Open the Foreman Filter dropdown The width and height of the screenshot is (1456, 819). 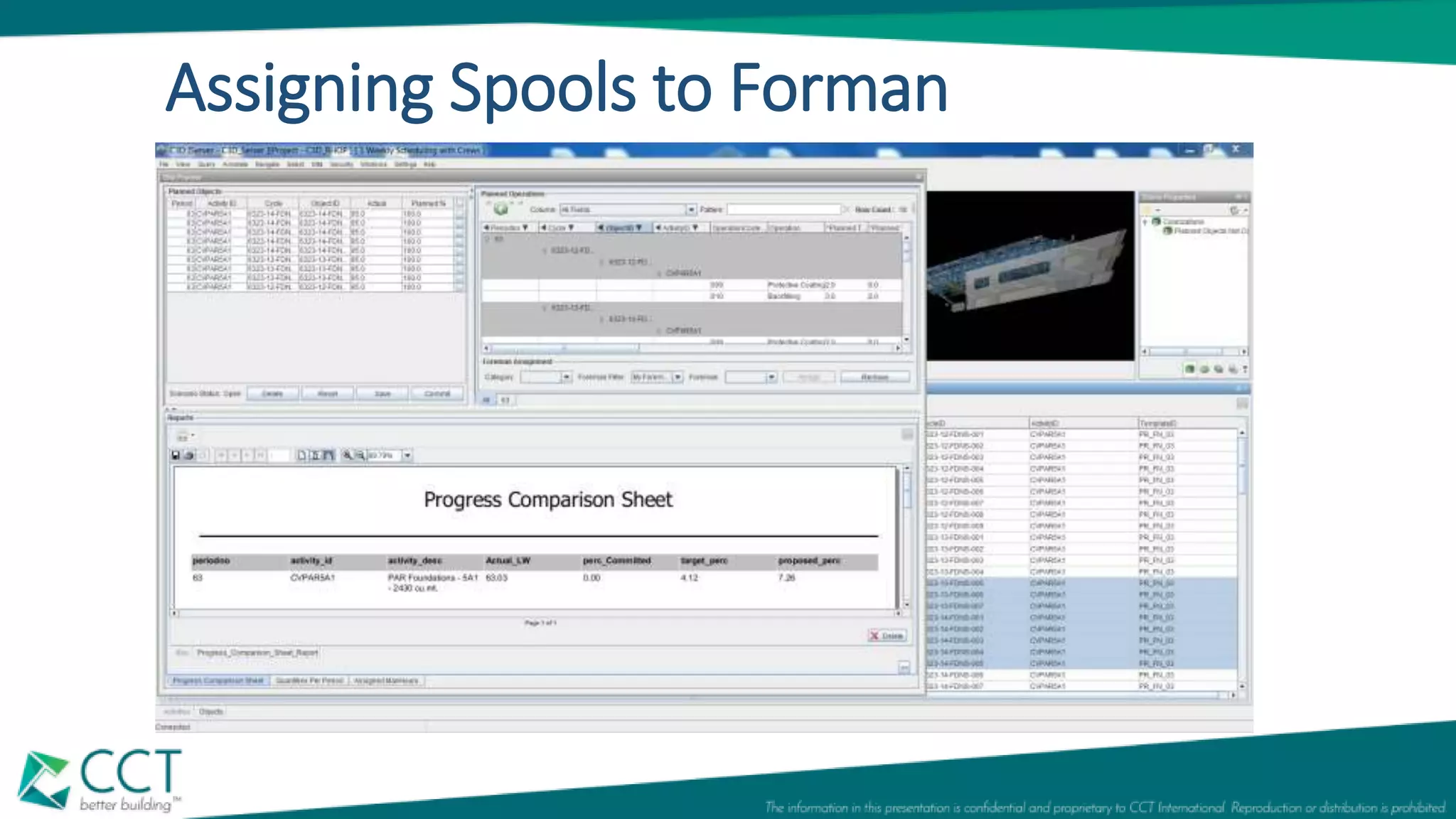[x=678, y=377]
